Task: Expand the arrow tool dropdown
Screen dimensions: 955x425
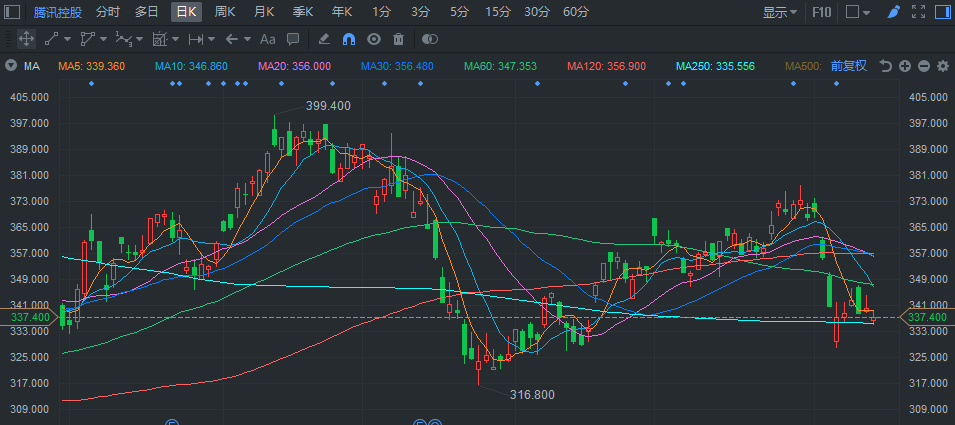Action: click(x=247, y=39)
